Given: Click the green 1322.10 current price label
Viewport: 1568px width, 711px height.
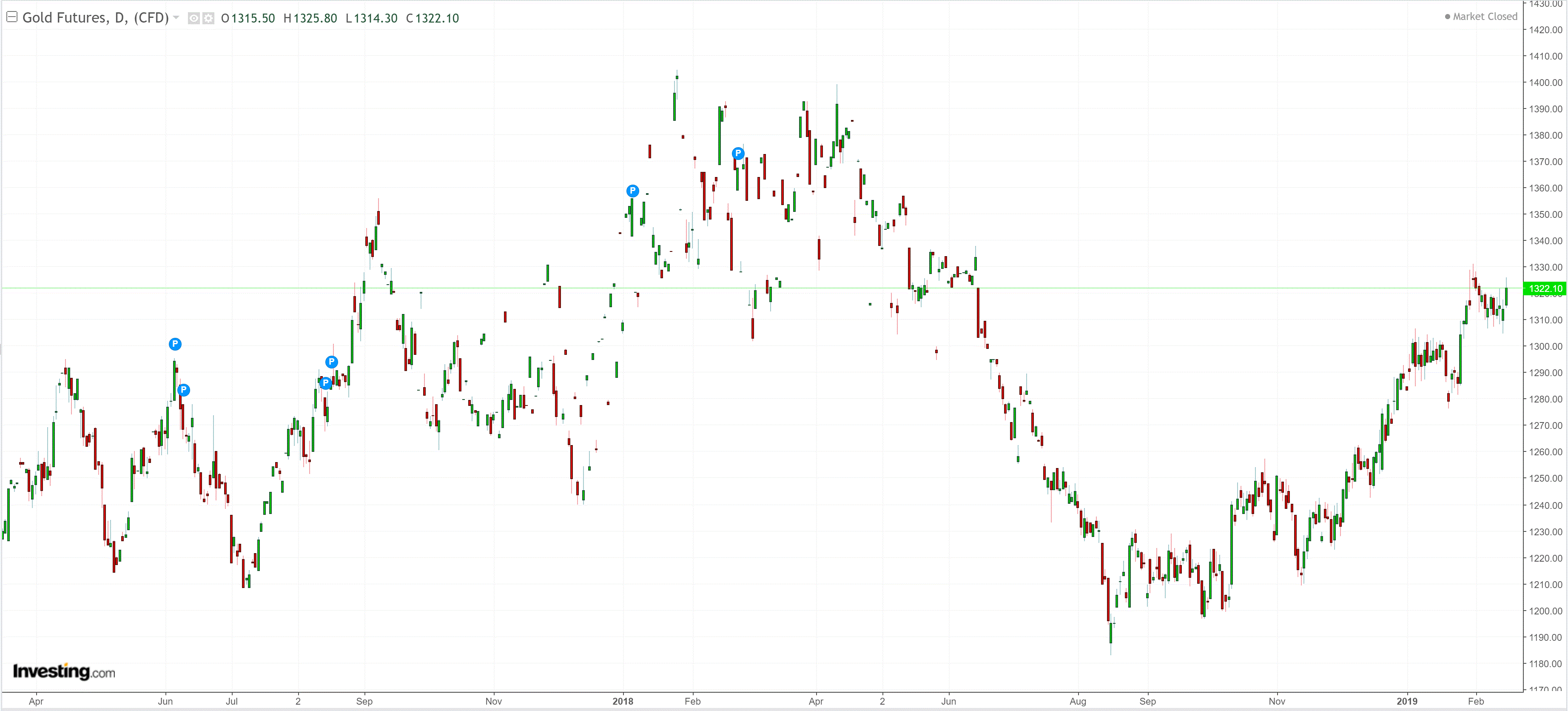Looking at the screenshot, I should click(x=1545, y=289).
